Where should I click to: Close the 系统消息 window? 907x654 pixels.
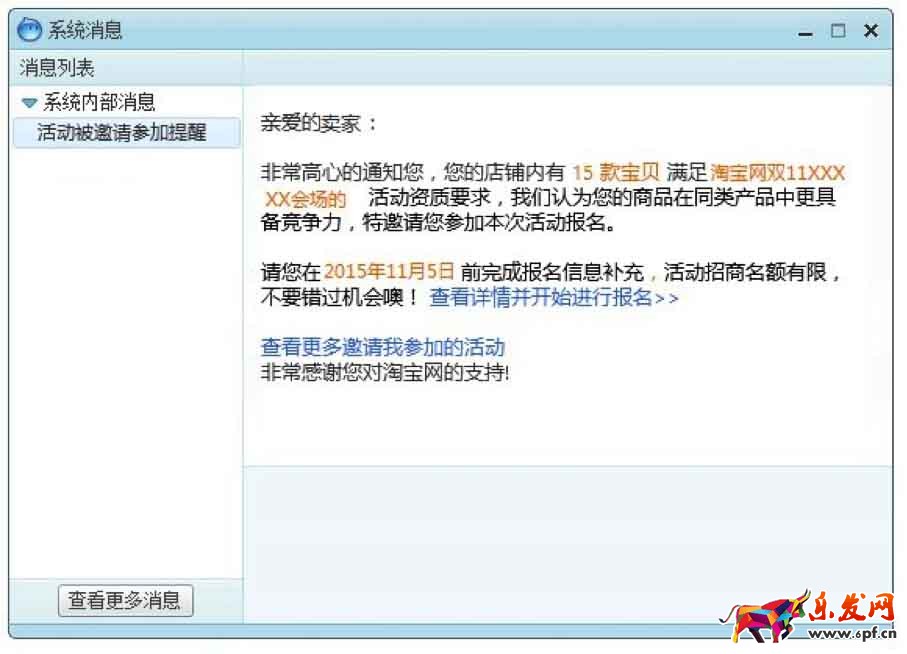click(x=871, y=31)
